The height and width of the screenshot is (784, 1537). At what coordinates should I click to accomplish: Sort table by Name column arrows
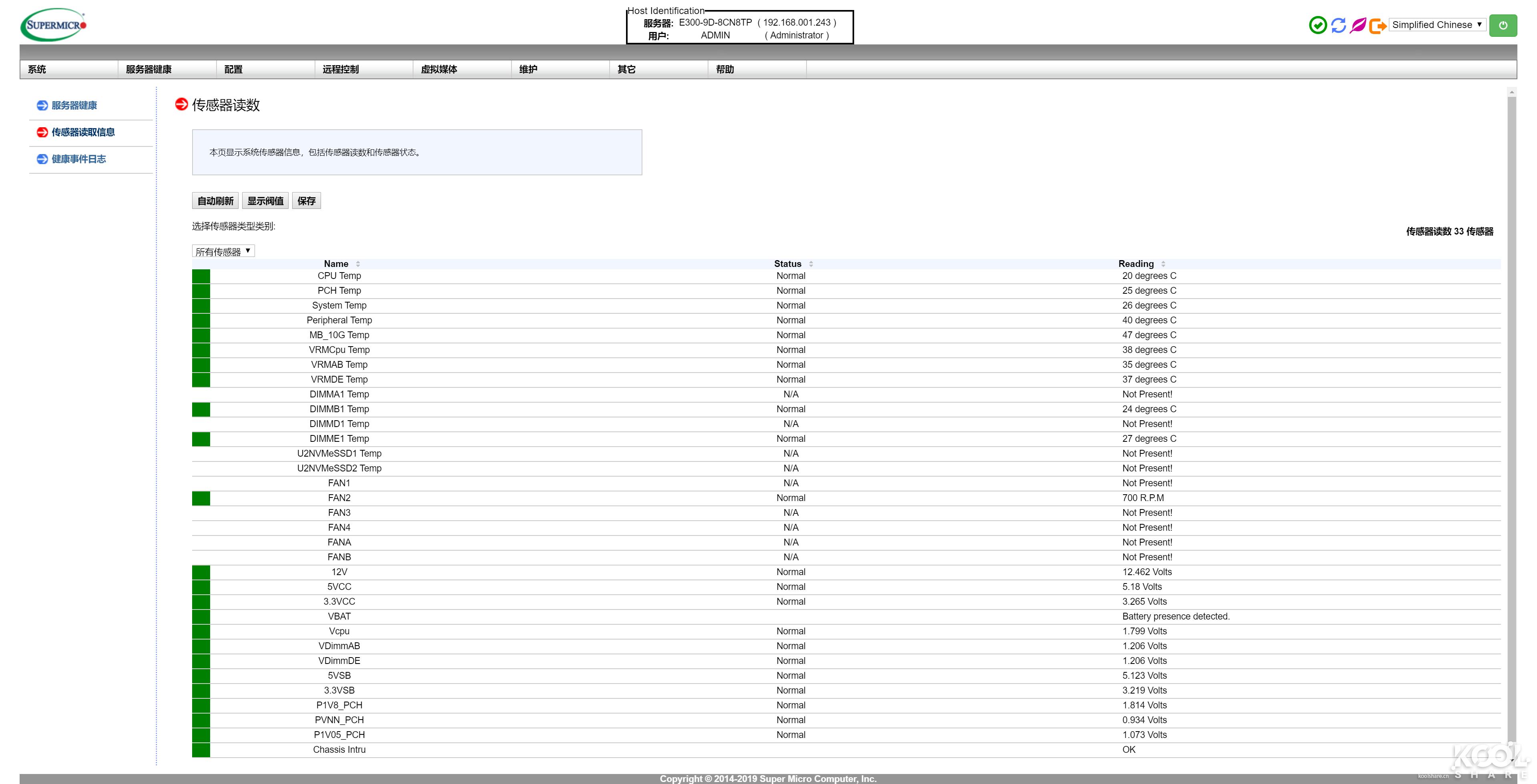[357, 264]
